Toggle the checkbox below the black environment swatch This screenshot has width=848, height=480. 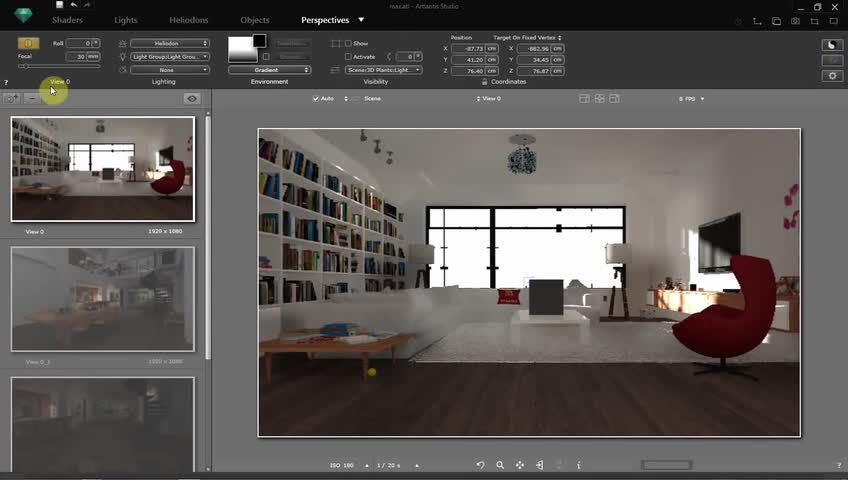coord(266,56)
